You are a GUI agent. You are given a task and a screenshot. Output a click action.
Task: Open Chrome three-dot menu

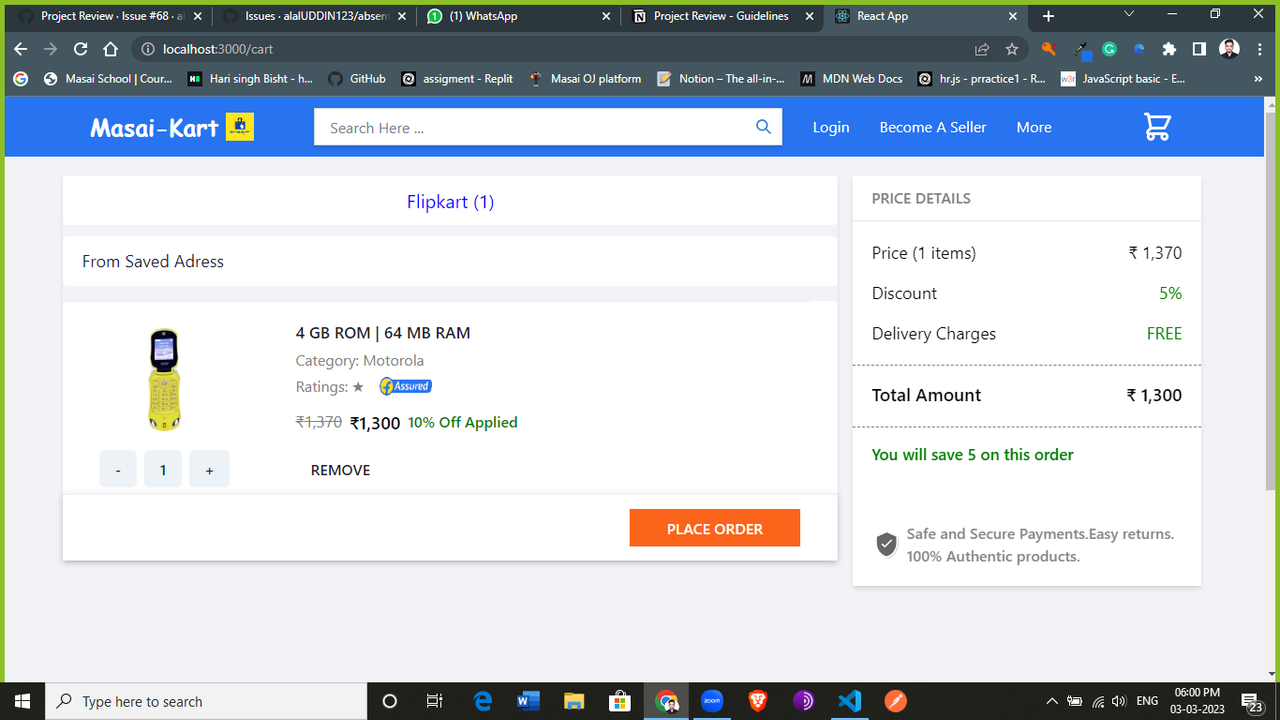[1259, 49]
